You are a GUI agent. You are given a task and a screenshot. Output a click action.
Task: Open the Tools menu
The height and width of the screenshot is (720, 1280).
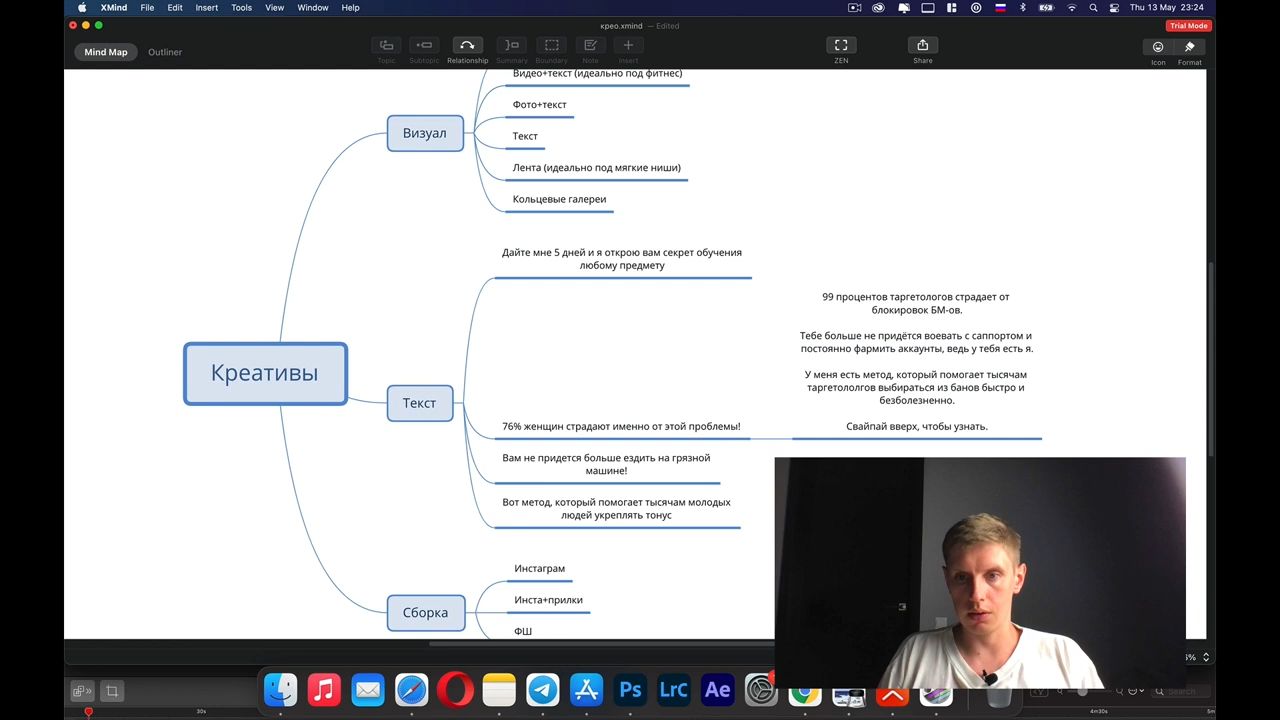(x=241, y=8)
